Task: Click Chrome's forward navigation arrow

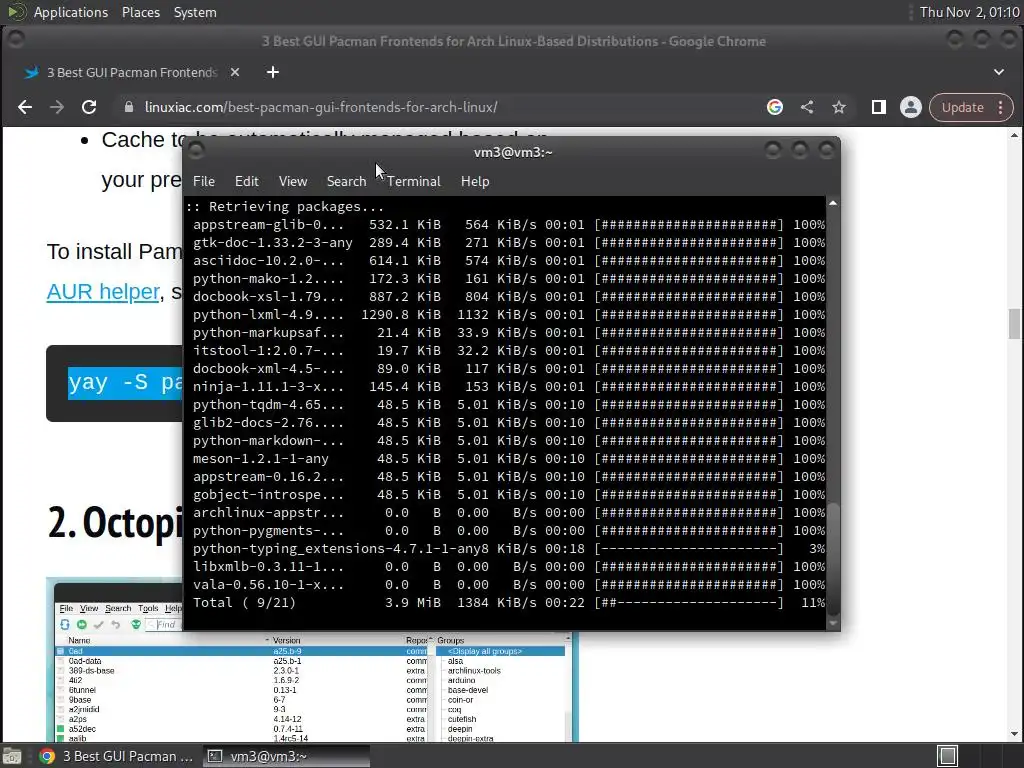Action: click(57, 107)
